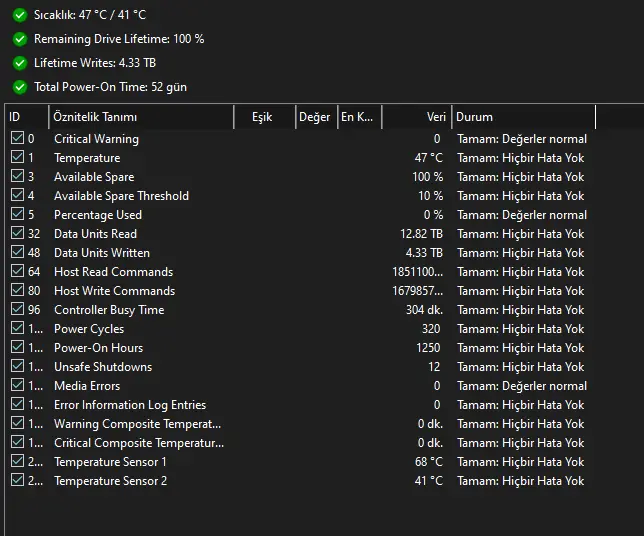This screenshot has height=536, width=644.
Task: Toggle the Temperature Sensor 1 checkbox
Action: point(17,460)
